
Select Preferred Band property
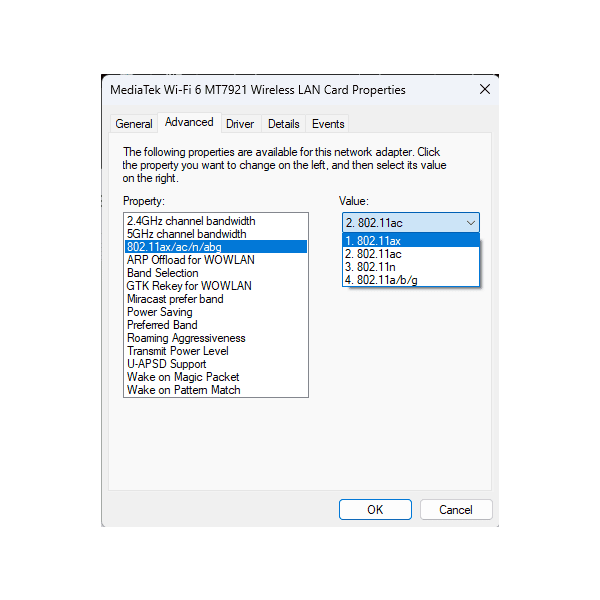[216, 325]
